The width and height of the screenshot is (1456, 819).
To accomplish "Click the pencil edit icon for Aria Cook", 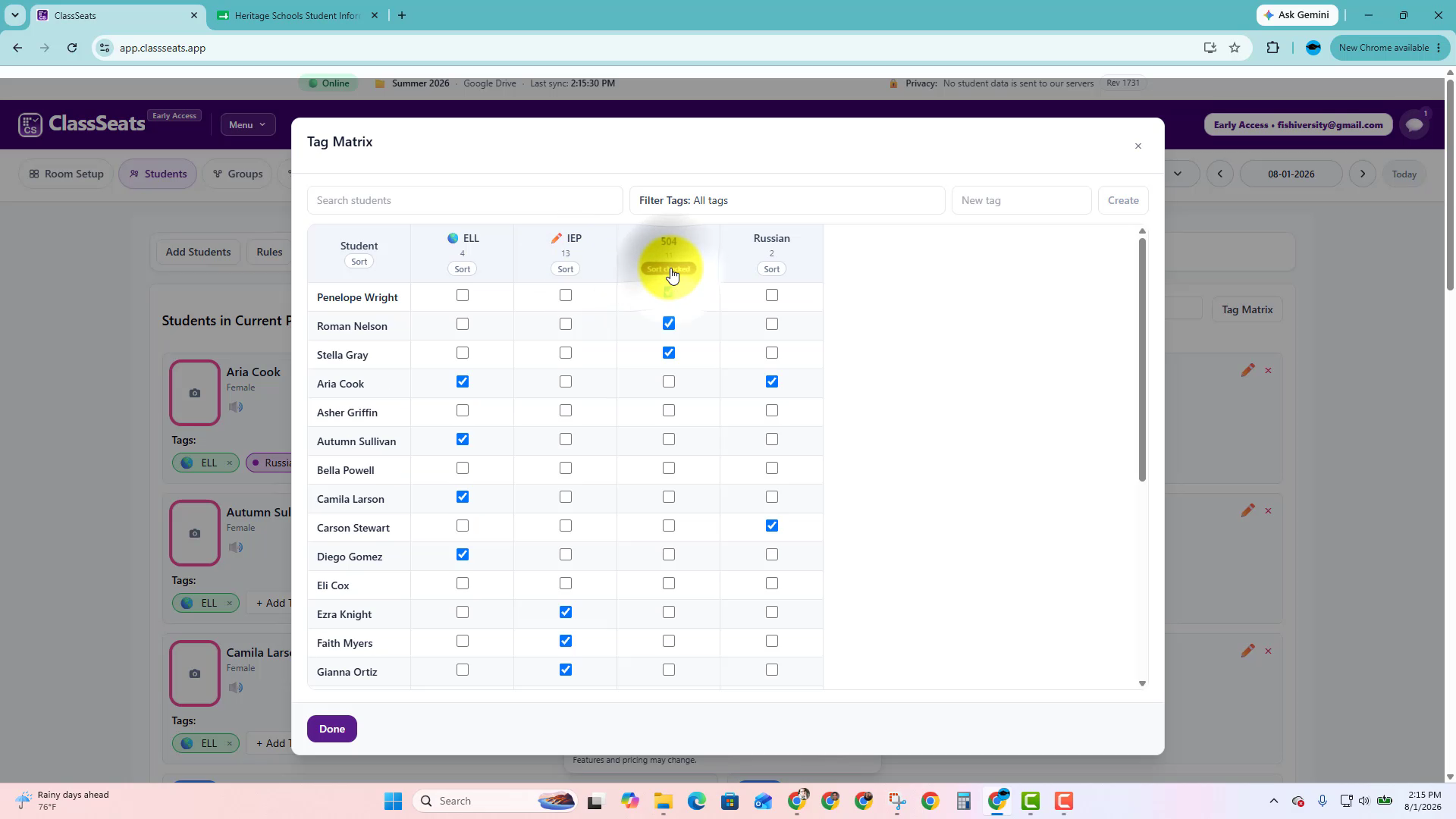I will click(1247, 370).
